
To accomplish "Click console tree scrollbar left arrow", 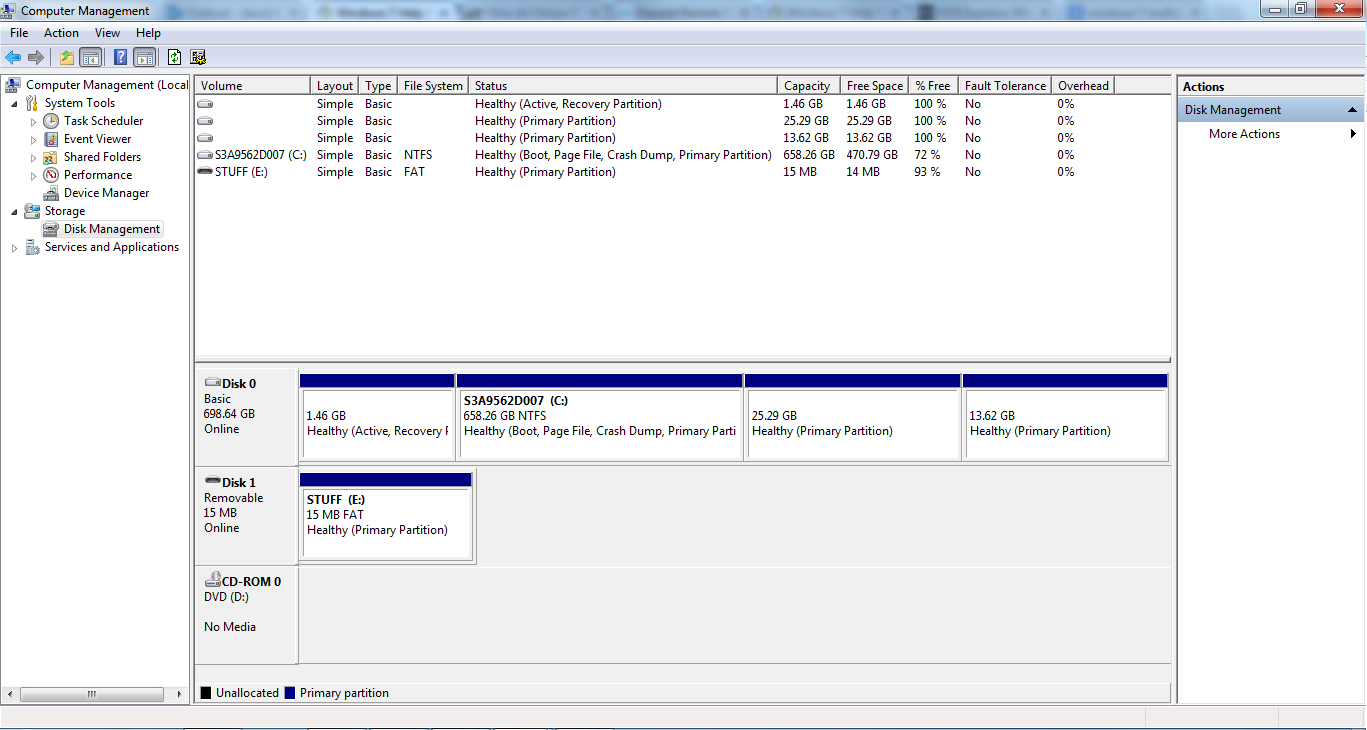I will coord(10,694).
